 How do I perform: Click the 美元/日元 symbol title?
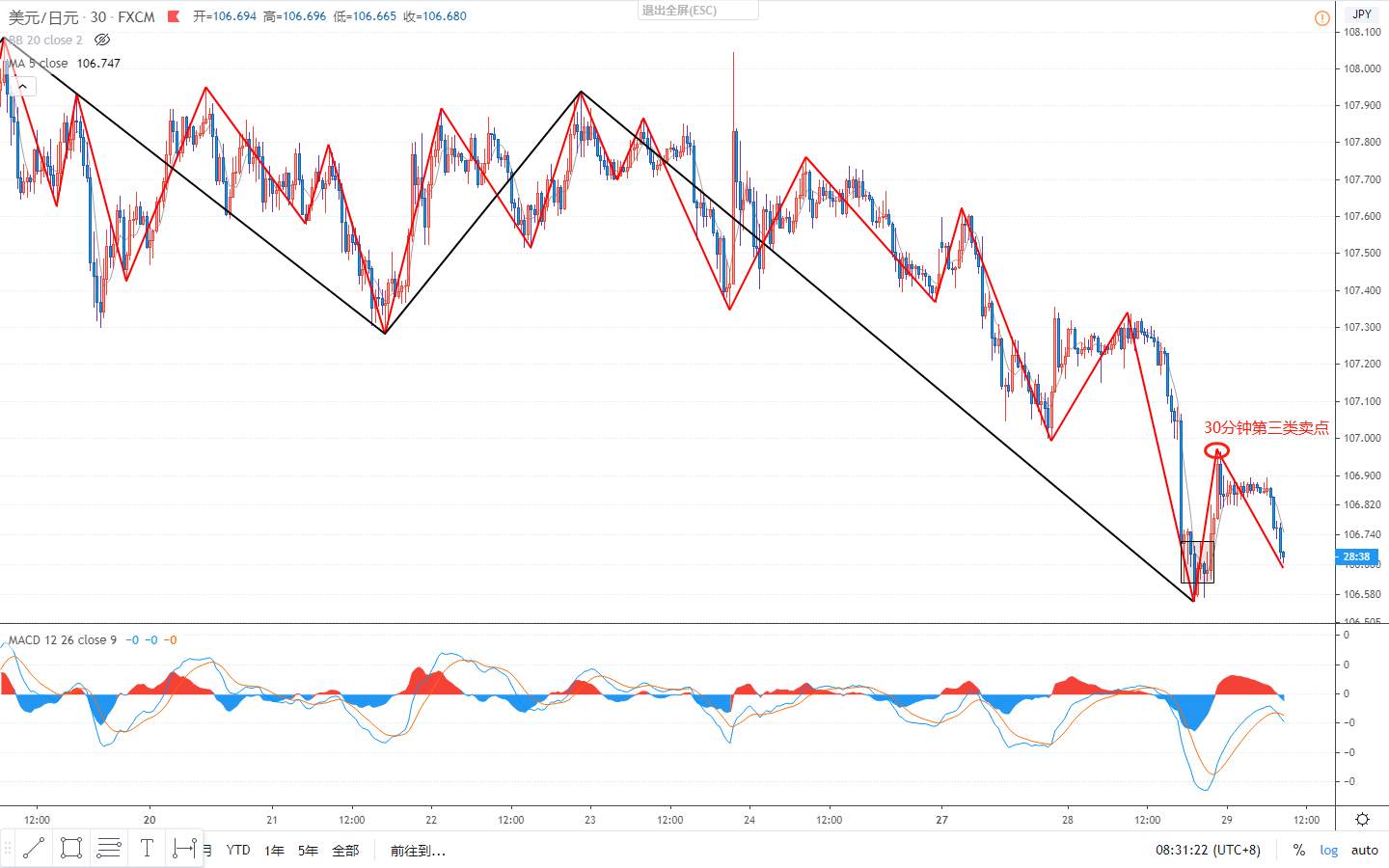pyautogui.click(x=44, y=16)
